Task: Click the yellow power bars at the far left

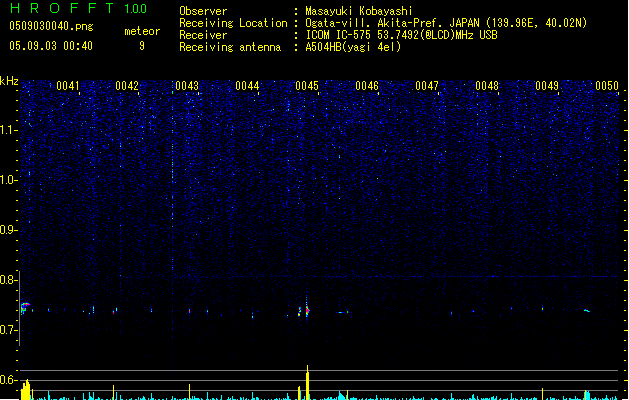Action: [26, 390]
